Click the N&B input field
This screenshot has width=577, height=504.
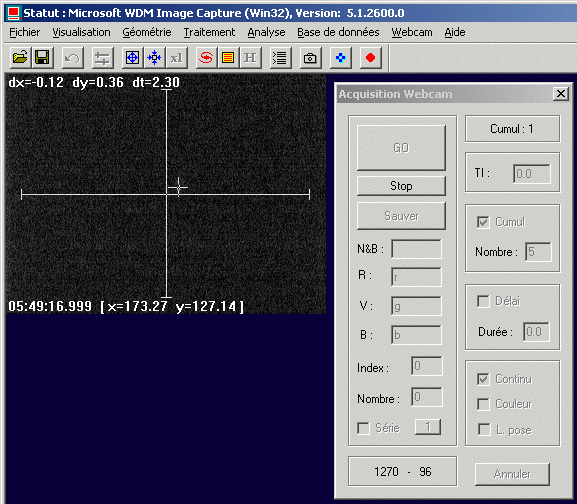[x=416, y=249]
